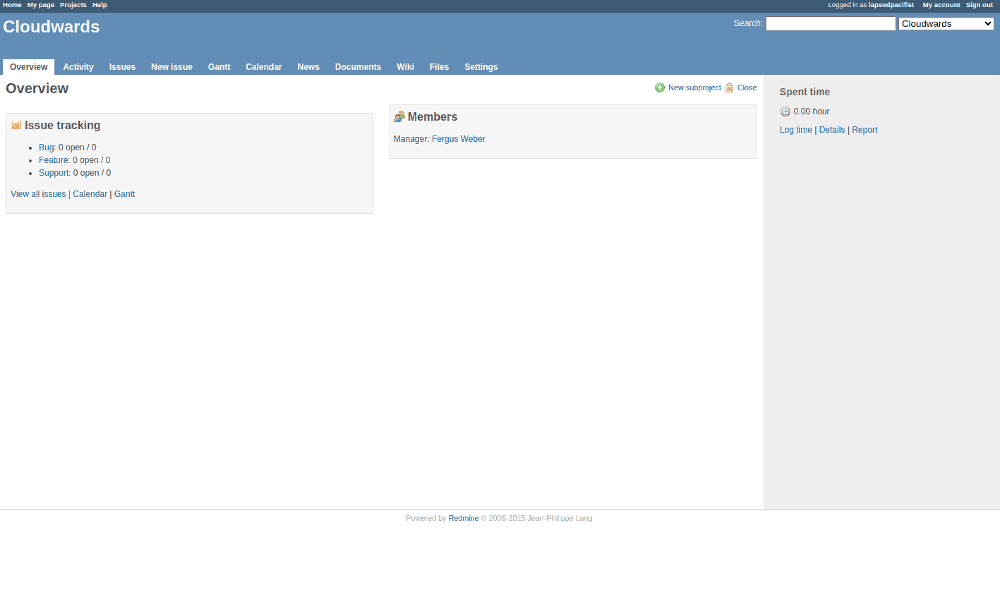Screen dimensions: 1000x600
Task: Open Projects in top menu
Action: pyautogui.click(x=73, y=5)
